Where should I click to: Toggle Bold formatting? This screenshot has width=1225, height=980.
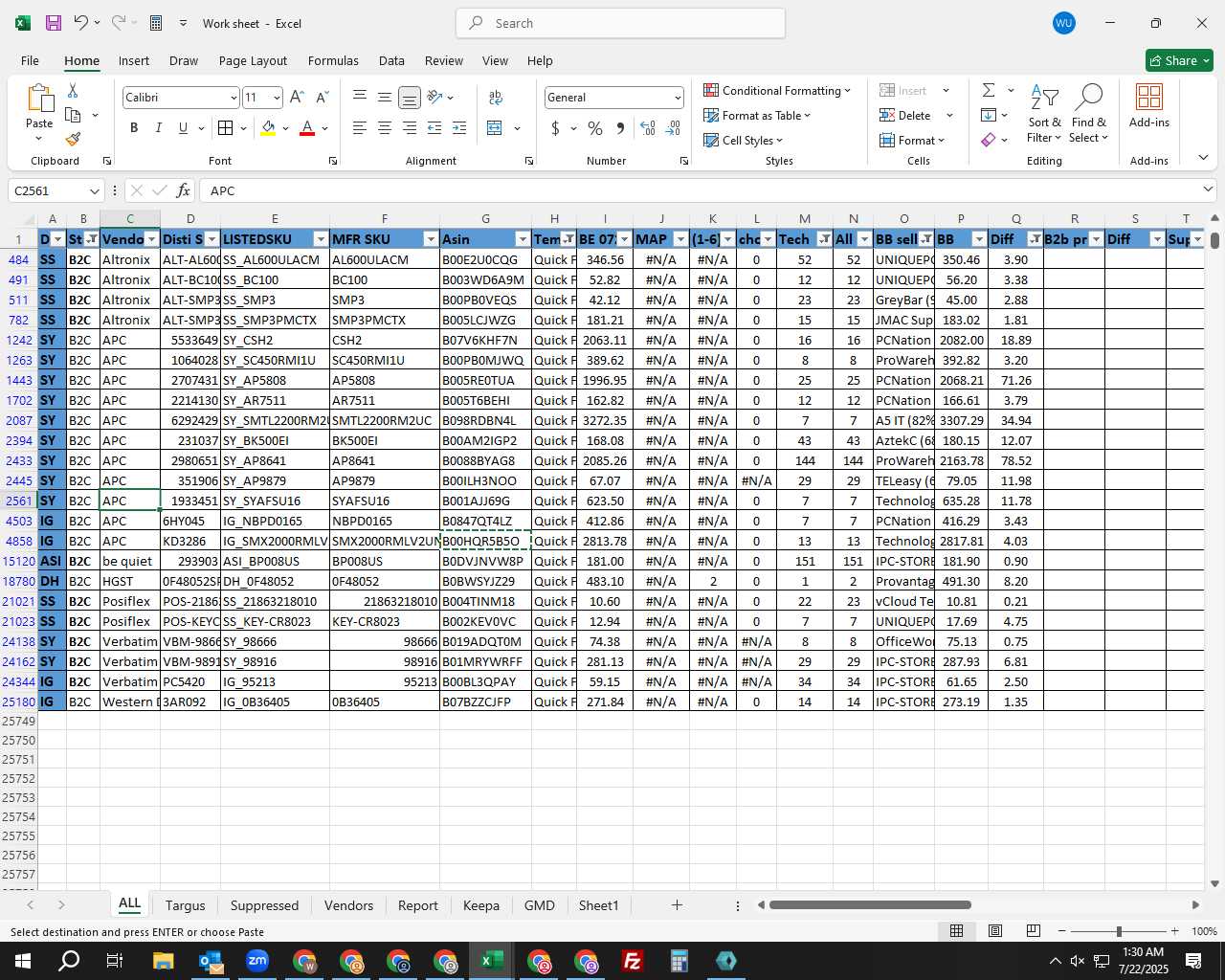[134, 128]
